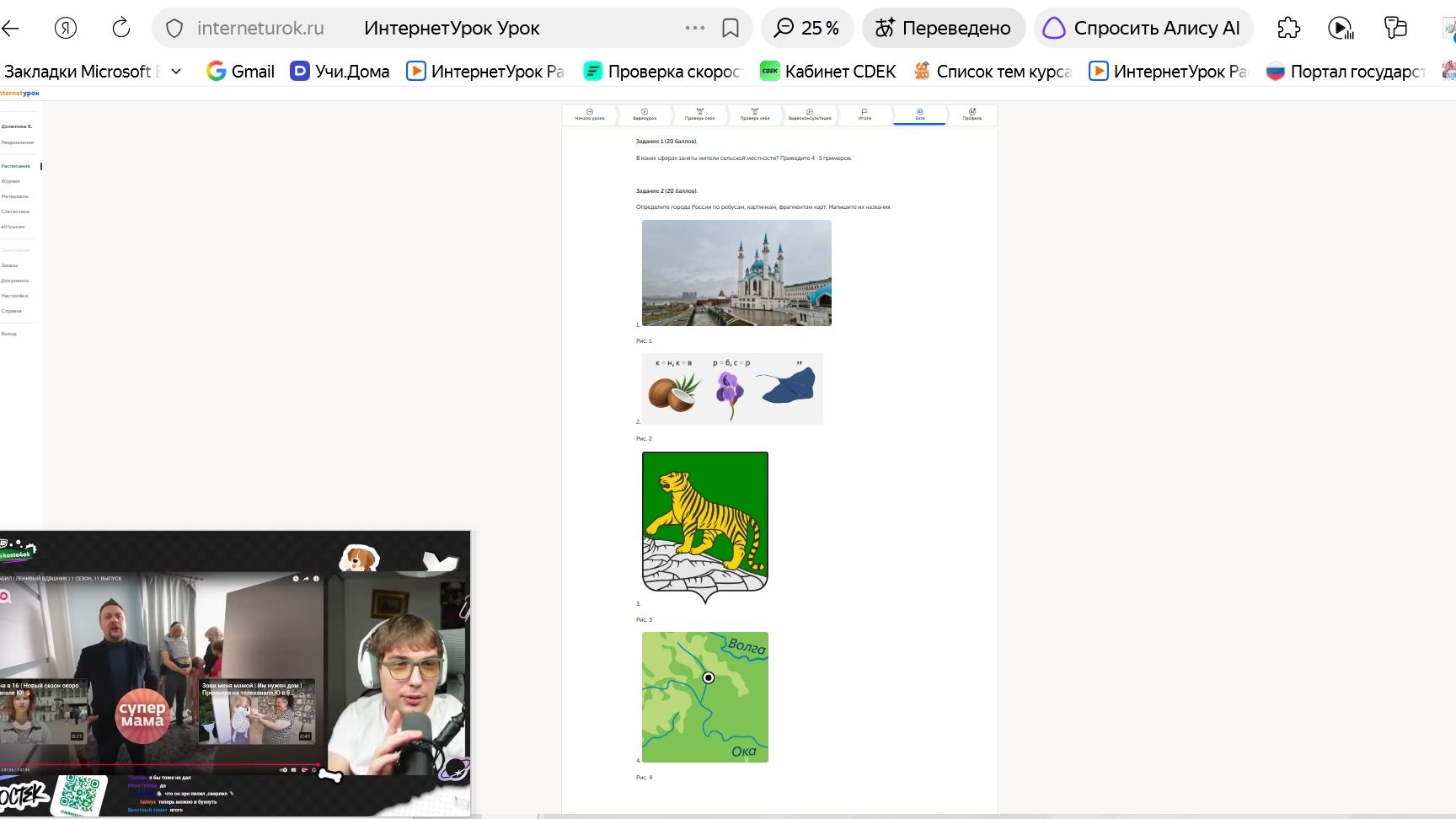Reload the page with the refresh icon
The height and width of the screenshot is (819, 1456).
[121, 28]
